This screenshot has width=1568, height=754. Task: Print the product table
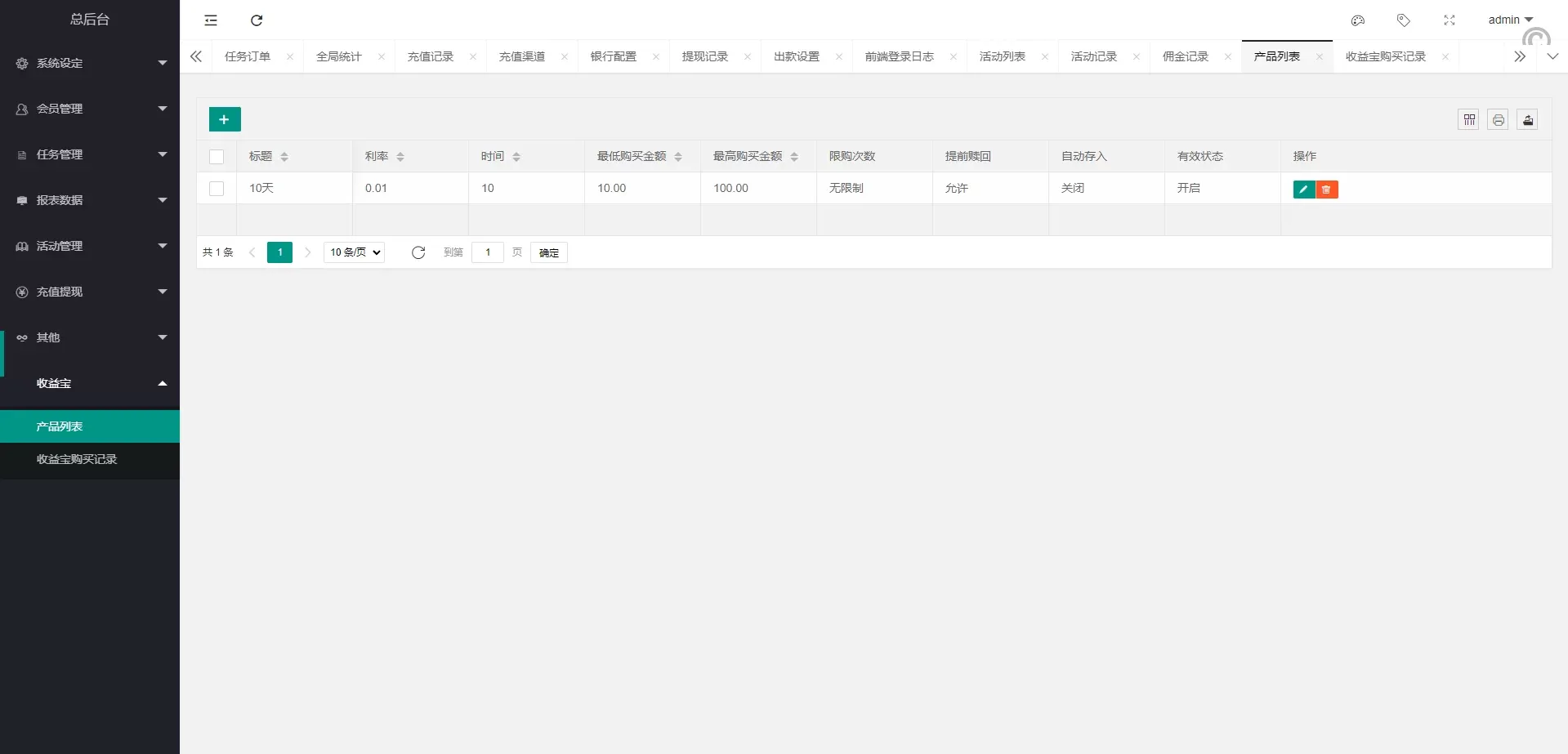[x=1498, y=120]
